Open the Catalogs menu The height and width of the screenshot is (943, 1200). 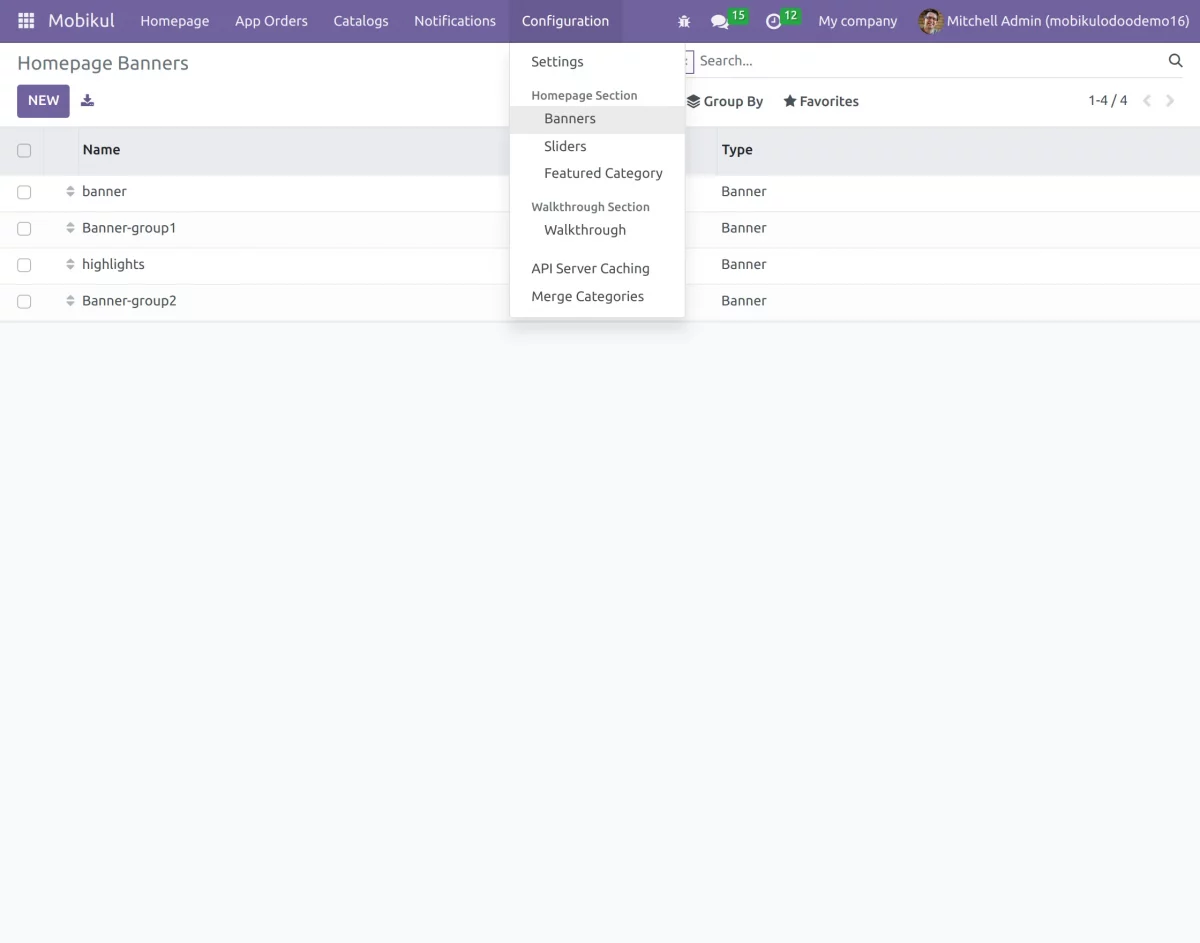[x=360, y=20]
